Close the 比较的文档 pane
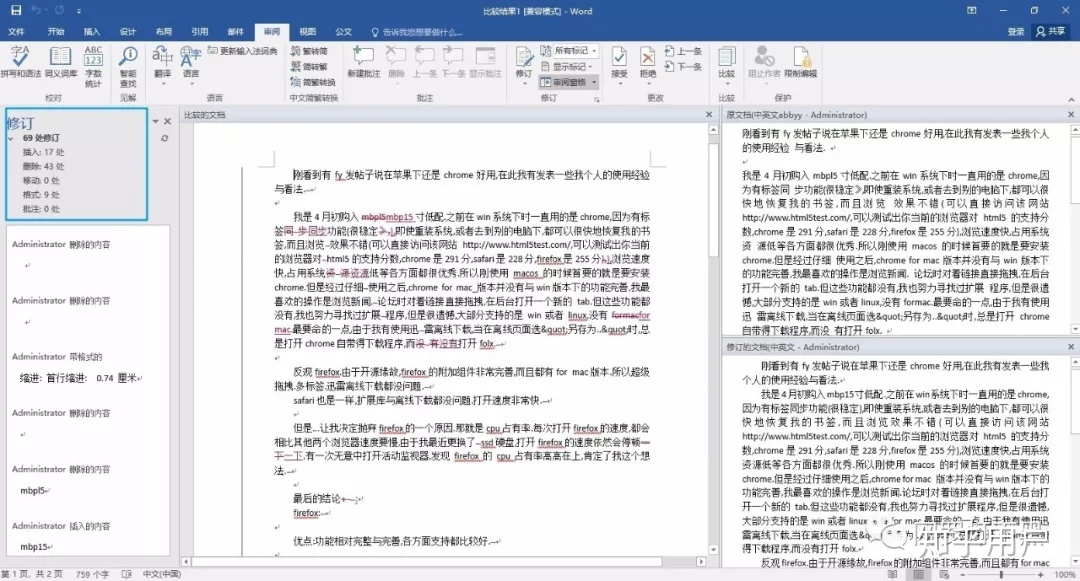 (x=709, y=114)
